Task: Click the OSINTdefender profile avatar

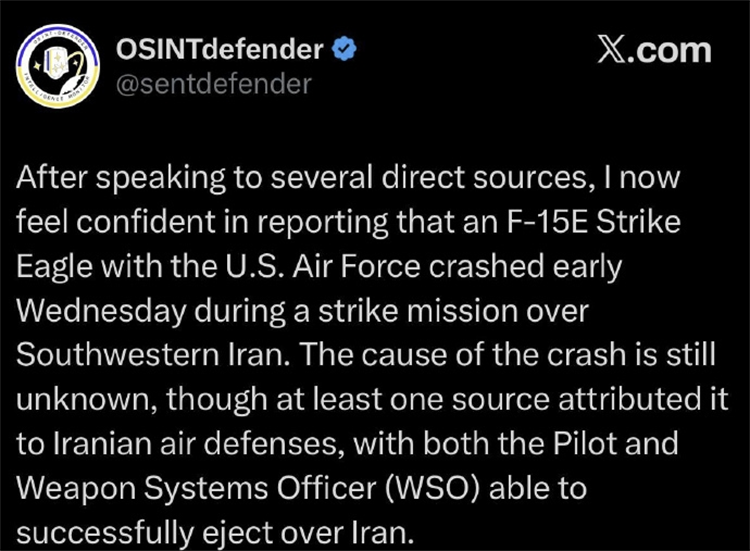Action: (x=57, y=67)
